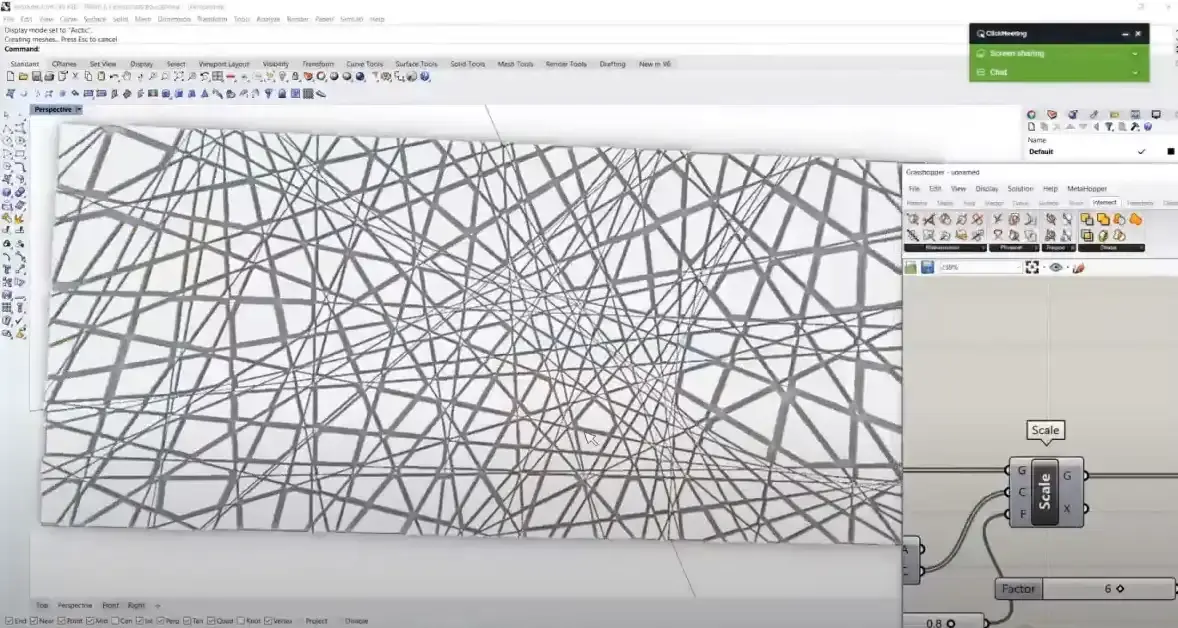Screen dimensions: 1178x628
Task: Click the Save icon in Rhino toolbar
Action: point(36,77)
